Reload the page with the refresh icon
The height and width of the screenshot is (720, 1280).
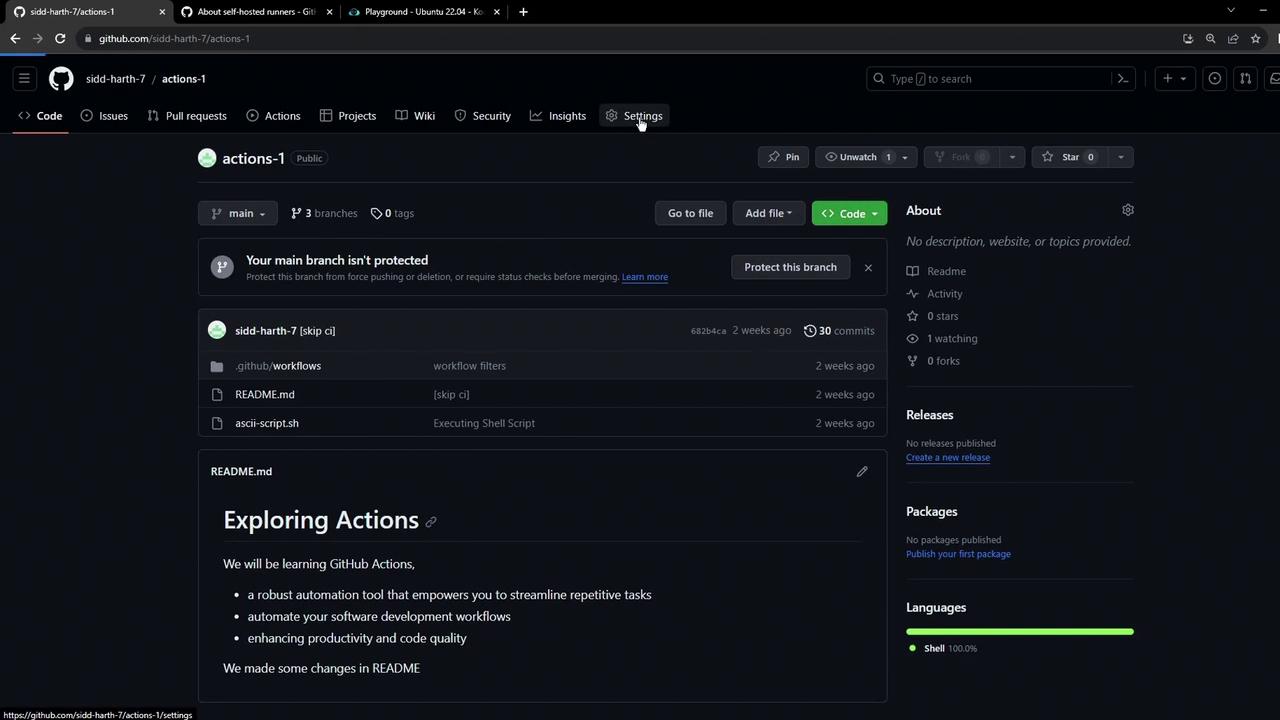[60, 38]
